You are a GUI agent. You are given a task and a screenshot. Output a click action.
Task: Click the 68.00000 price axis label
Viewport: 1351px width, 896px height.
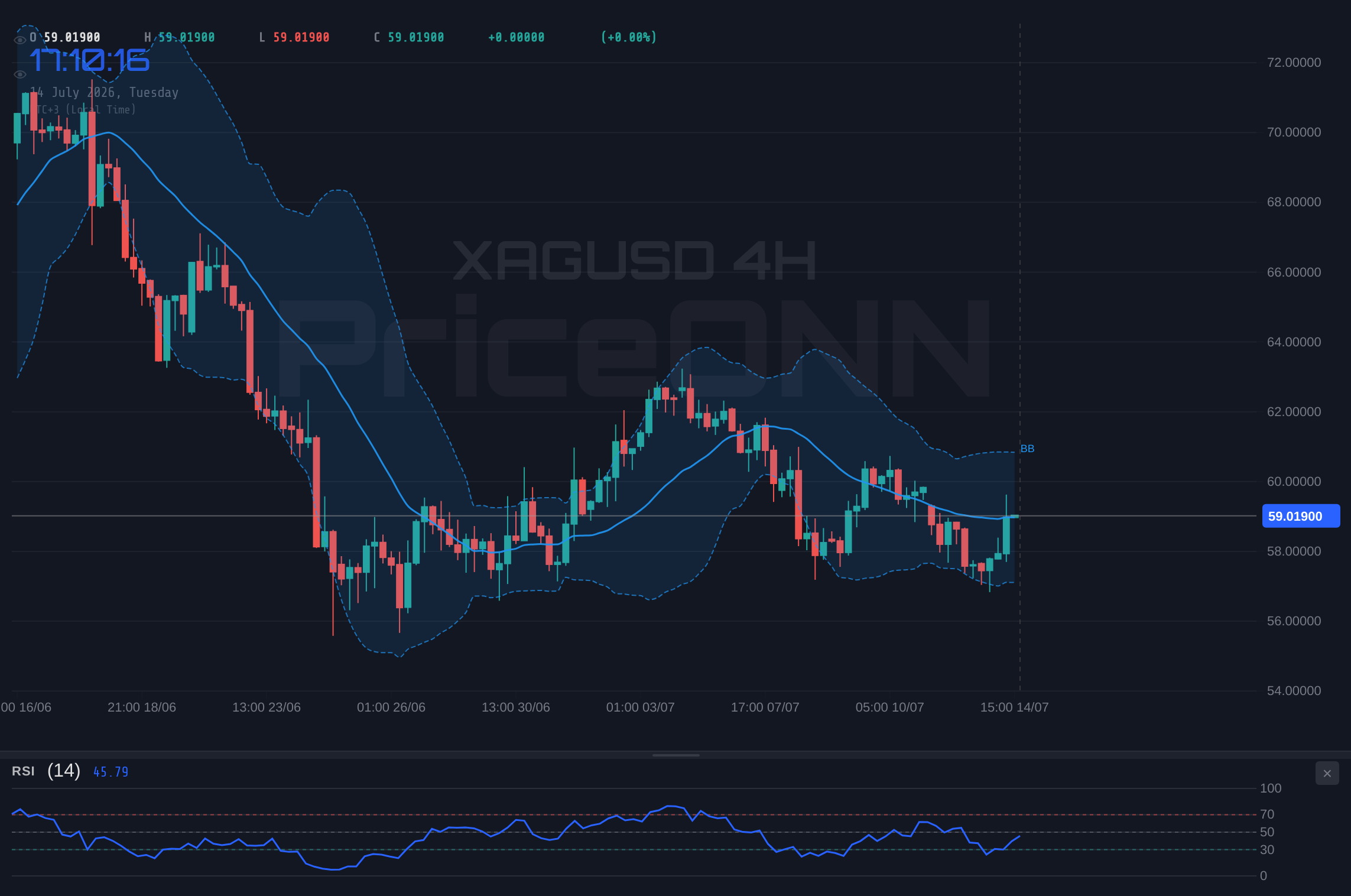point(1294,202)
